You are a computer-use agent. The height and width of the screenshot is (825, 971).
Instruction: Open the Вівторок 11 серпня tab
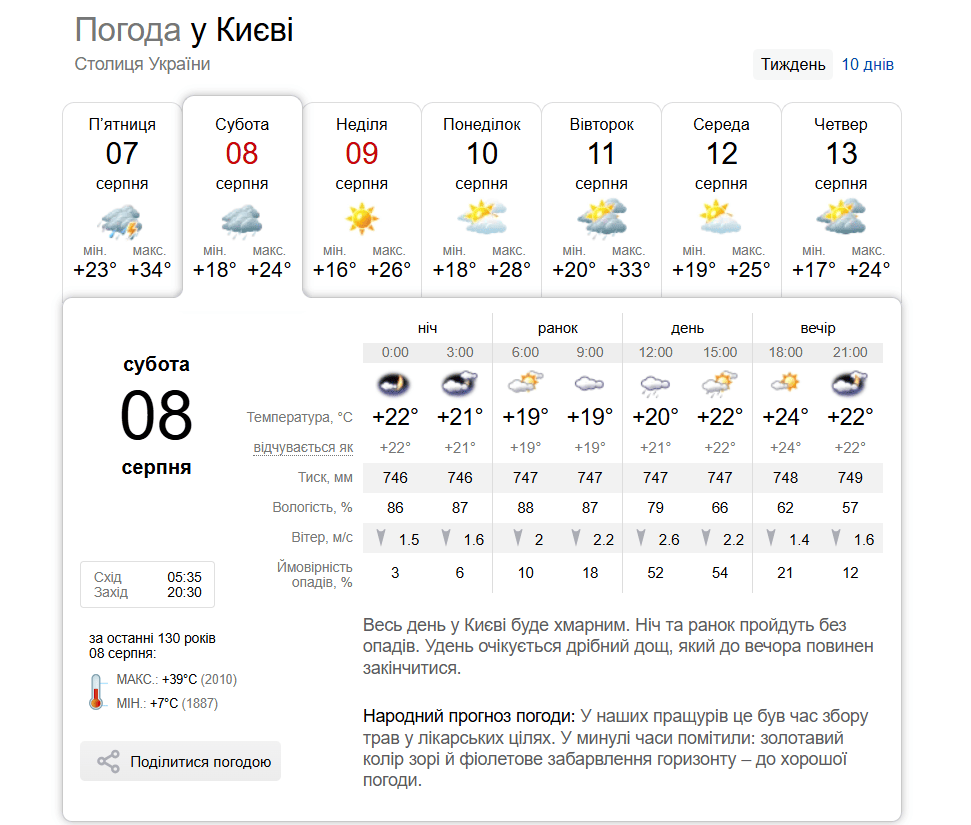[x=601, y=199]
